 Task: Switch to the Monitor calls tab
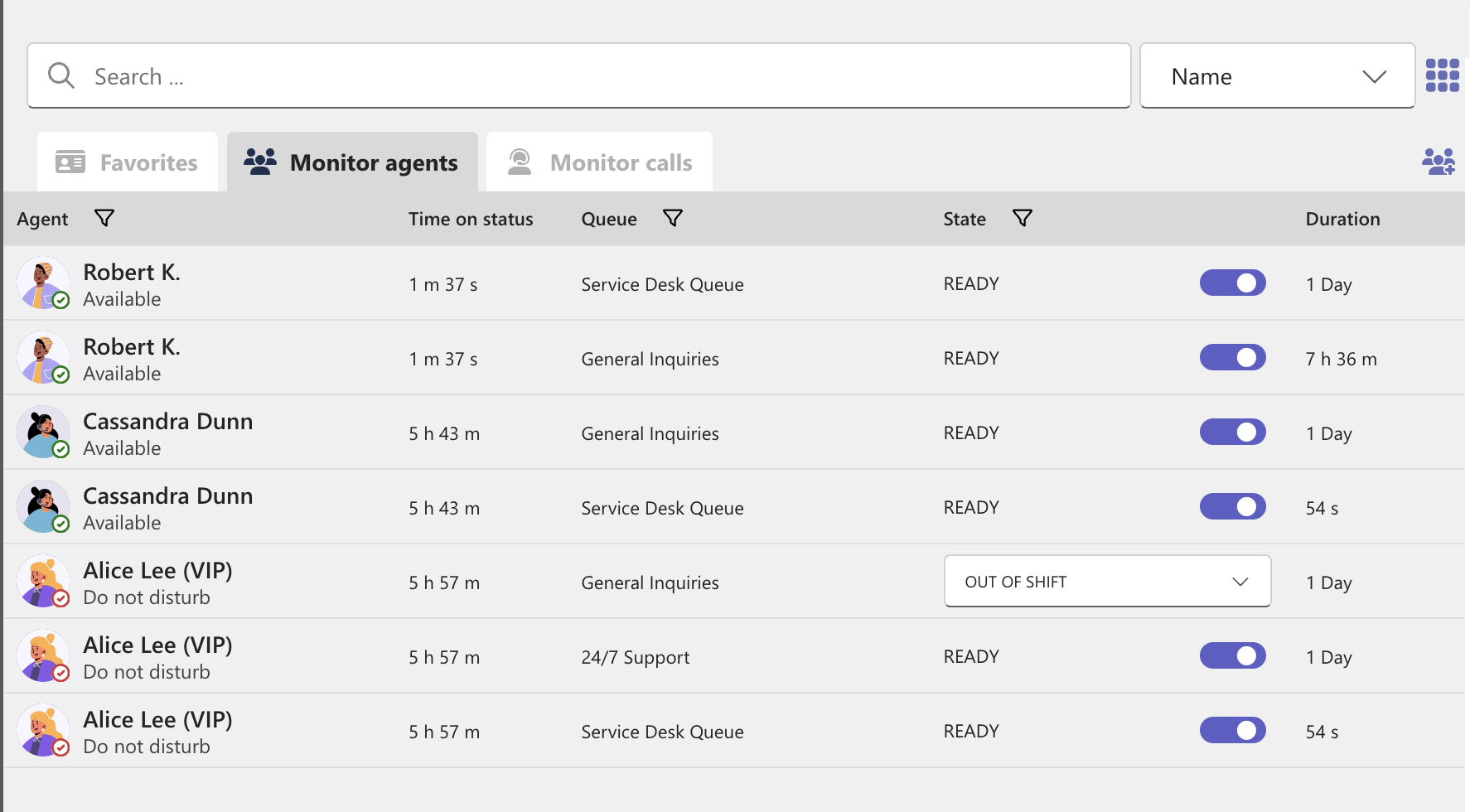pos(599,162)
